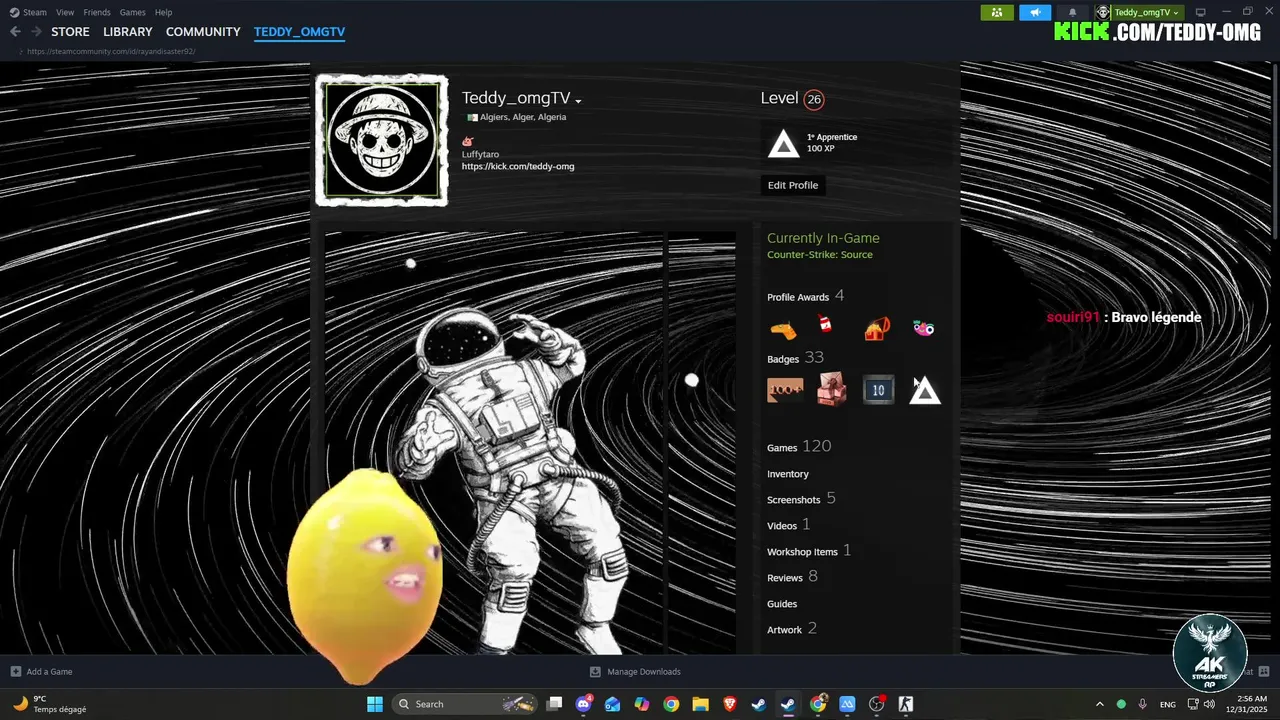Open the Reviews link
Viewport: 1280px width, 720px height.
tap(785, 578)
